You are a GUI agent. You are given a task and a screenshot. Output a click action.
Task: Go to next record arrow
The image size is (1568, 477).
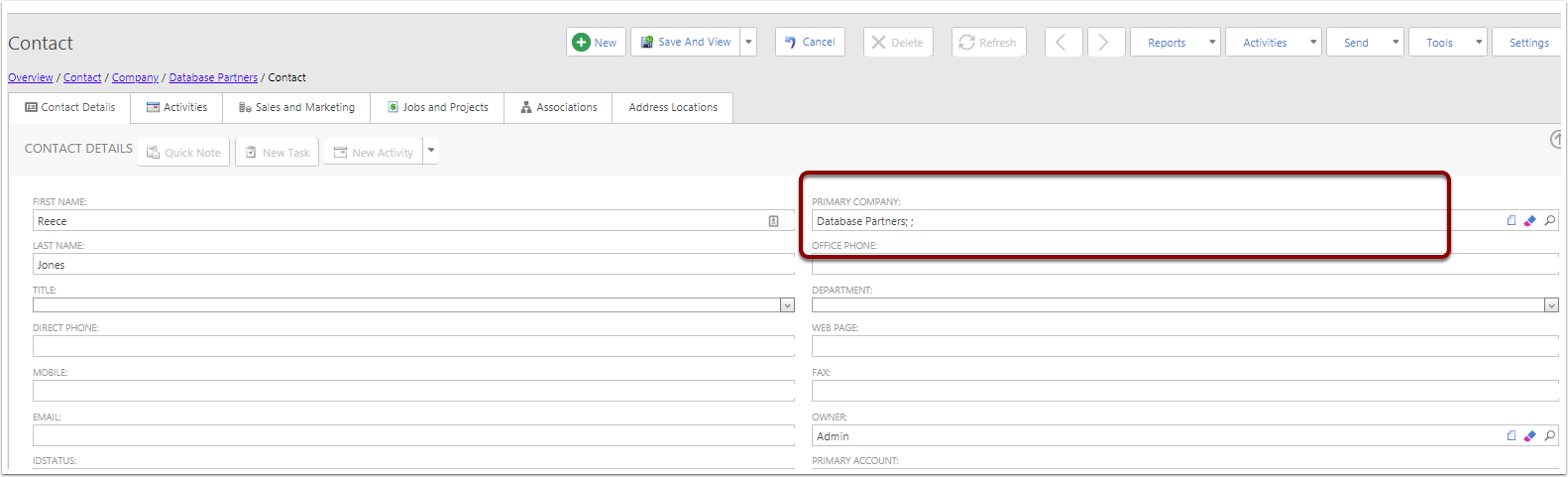tap(1104, 42)
